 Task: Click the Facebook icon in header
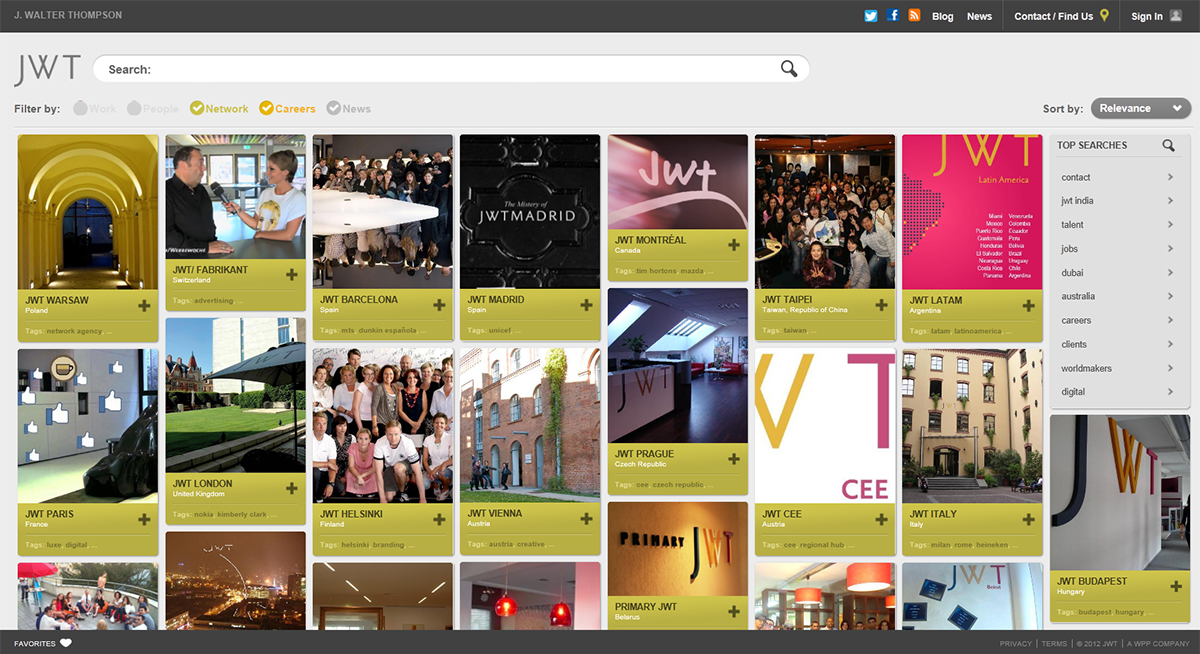893,16
